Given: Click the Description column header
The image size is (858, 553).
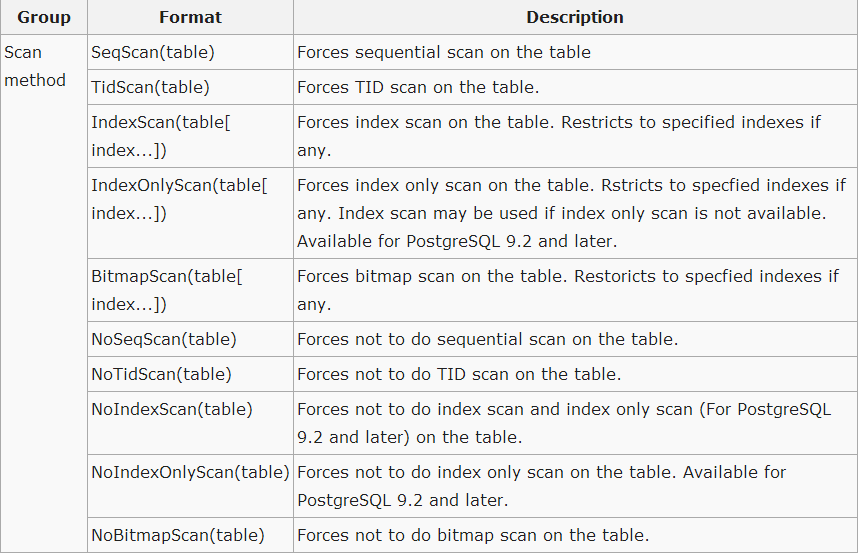Looking at the screenshot, I should (574, 17).
